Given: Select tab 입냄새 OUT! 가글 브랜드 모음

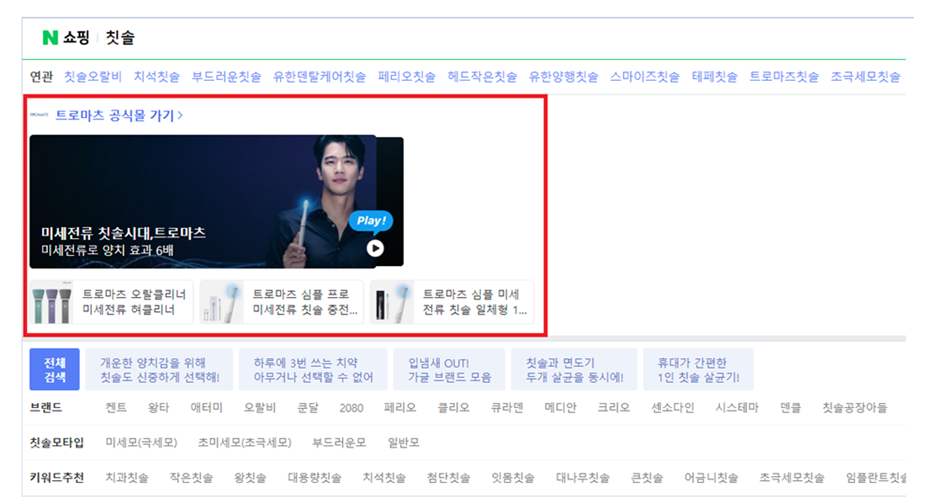Looking at the screenshot, I should [449, 370].
